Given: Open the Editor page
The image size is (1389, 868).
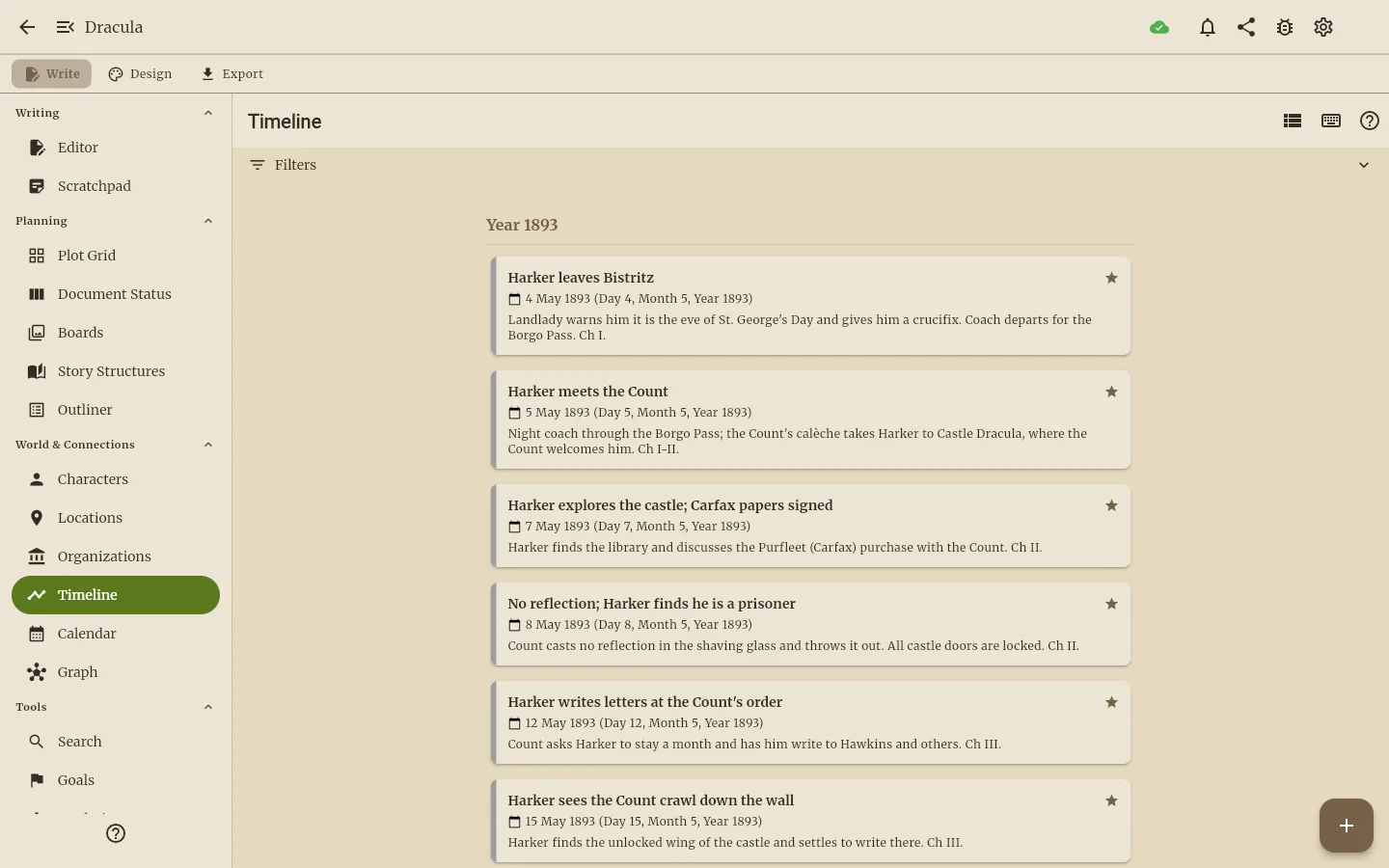Looking at the screenshot, I should coord(116,148).
